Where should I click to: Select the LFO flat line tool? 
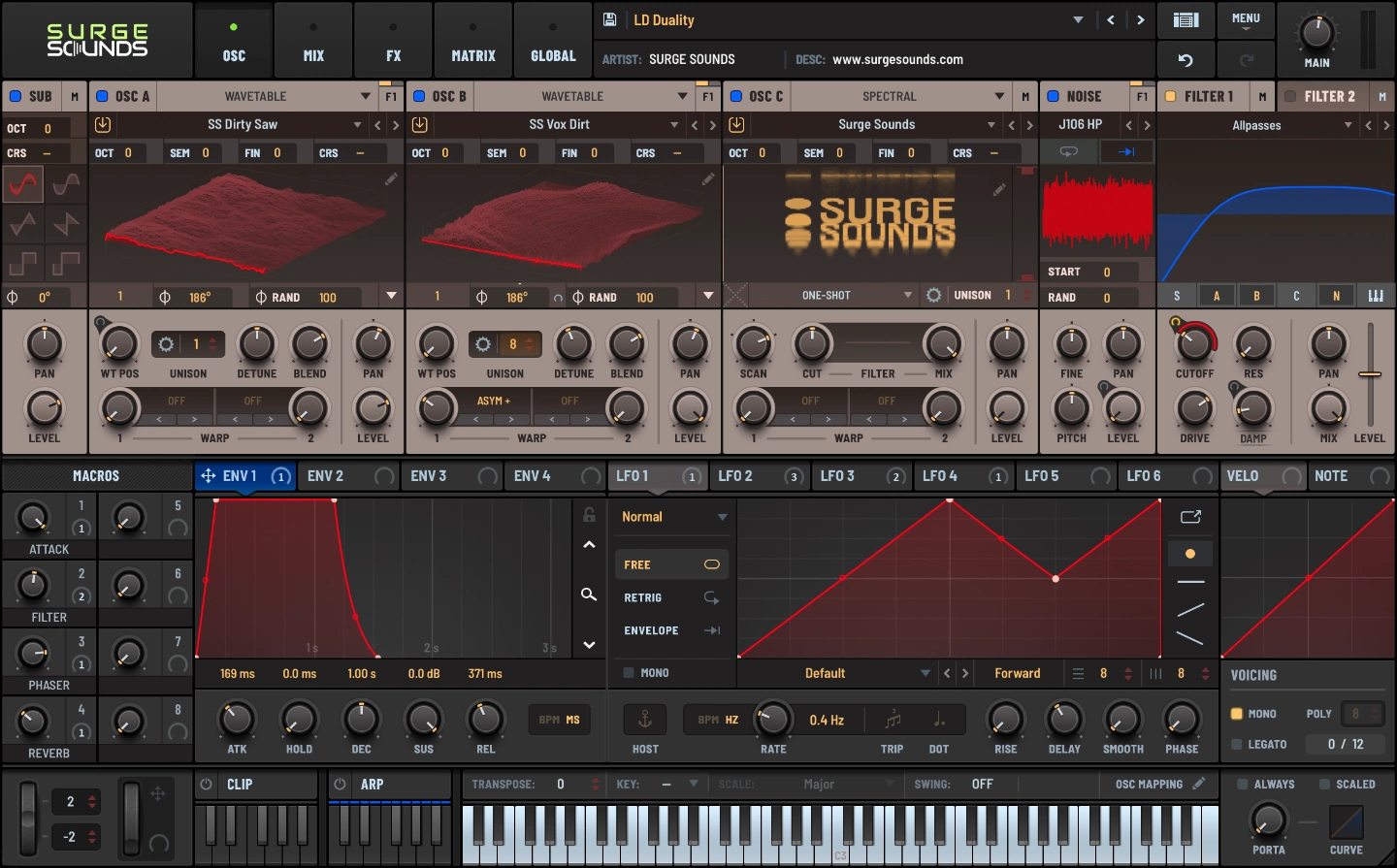coord(1190,582)
